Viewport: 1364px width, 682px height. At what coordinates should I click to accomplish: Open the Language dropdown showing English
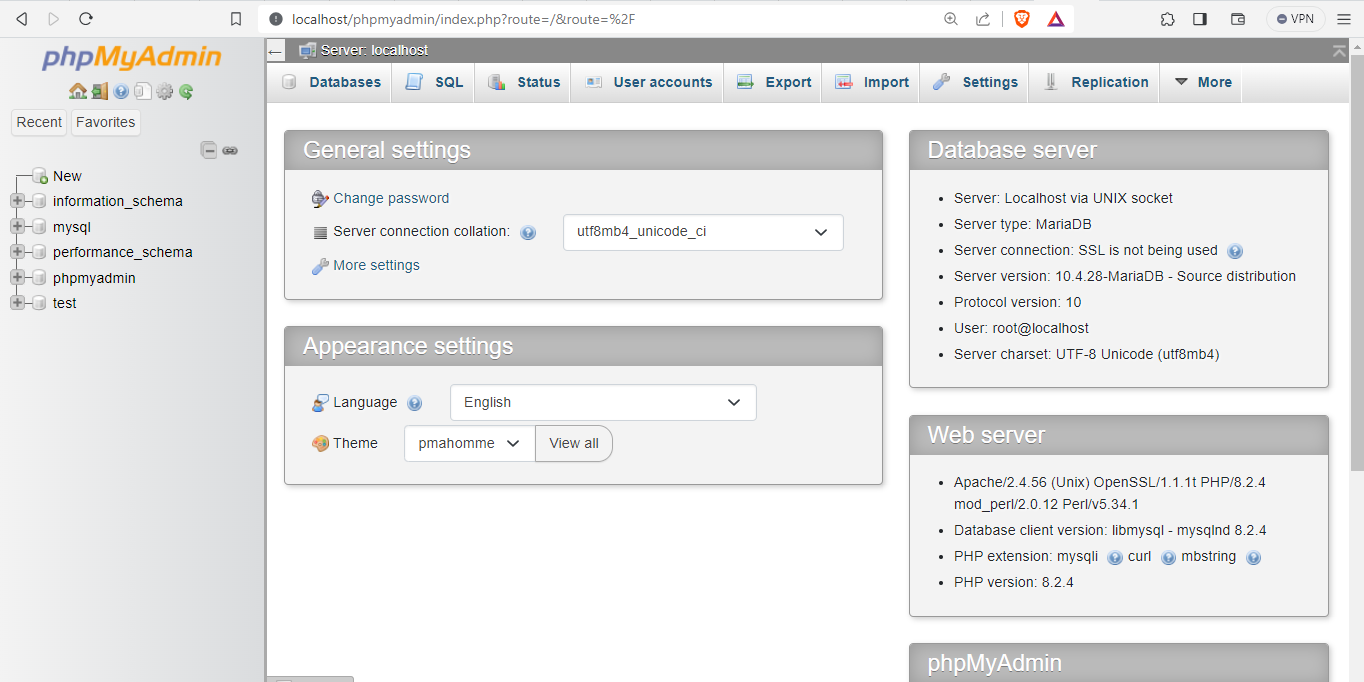pyautogui.click(x=603, y=402)
